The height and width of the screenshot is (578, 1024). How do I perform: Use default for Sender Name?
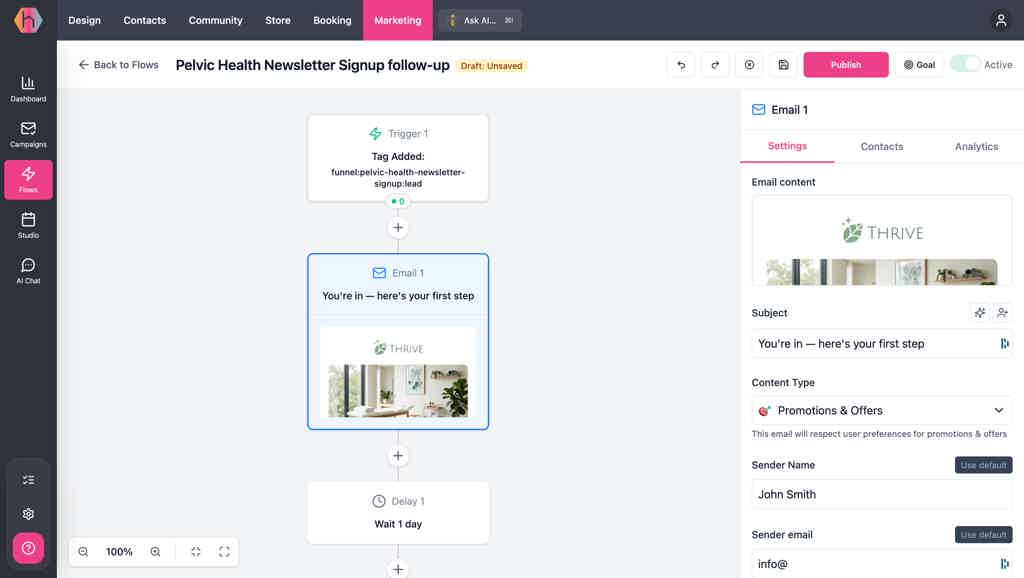click(983, 465)
